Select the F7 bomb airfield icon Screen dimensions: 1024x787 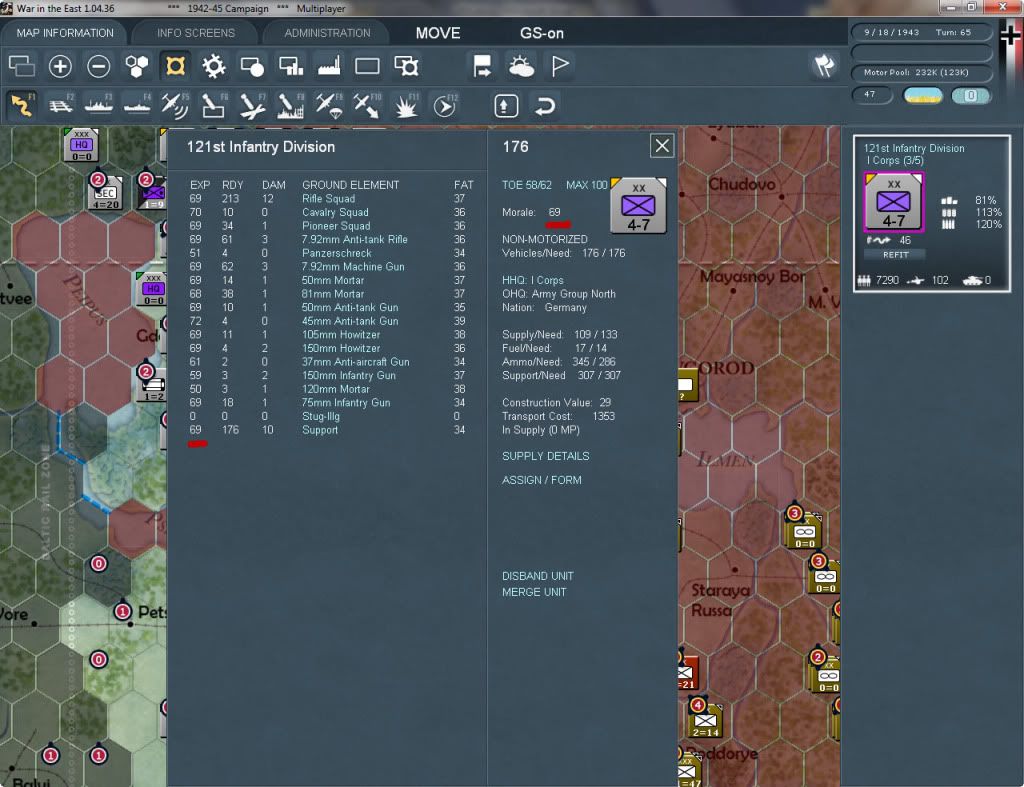pos(252,106)
